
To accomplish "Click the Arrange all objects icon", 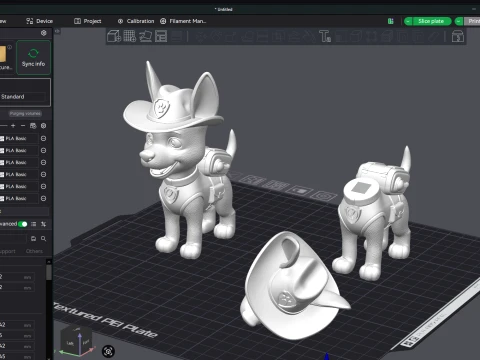I will point(161,36).
